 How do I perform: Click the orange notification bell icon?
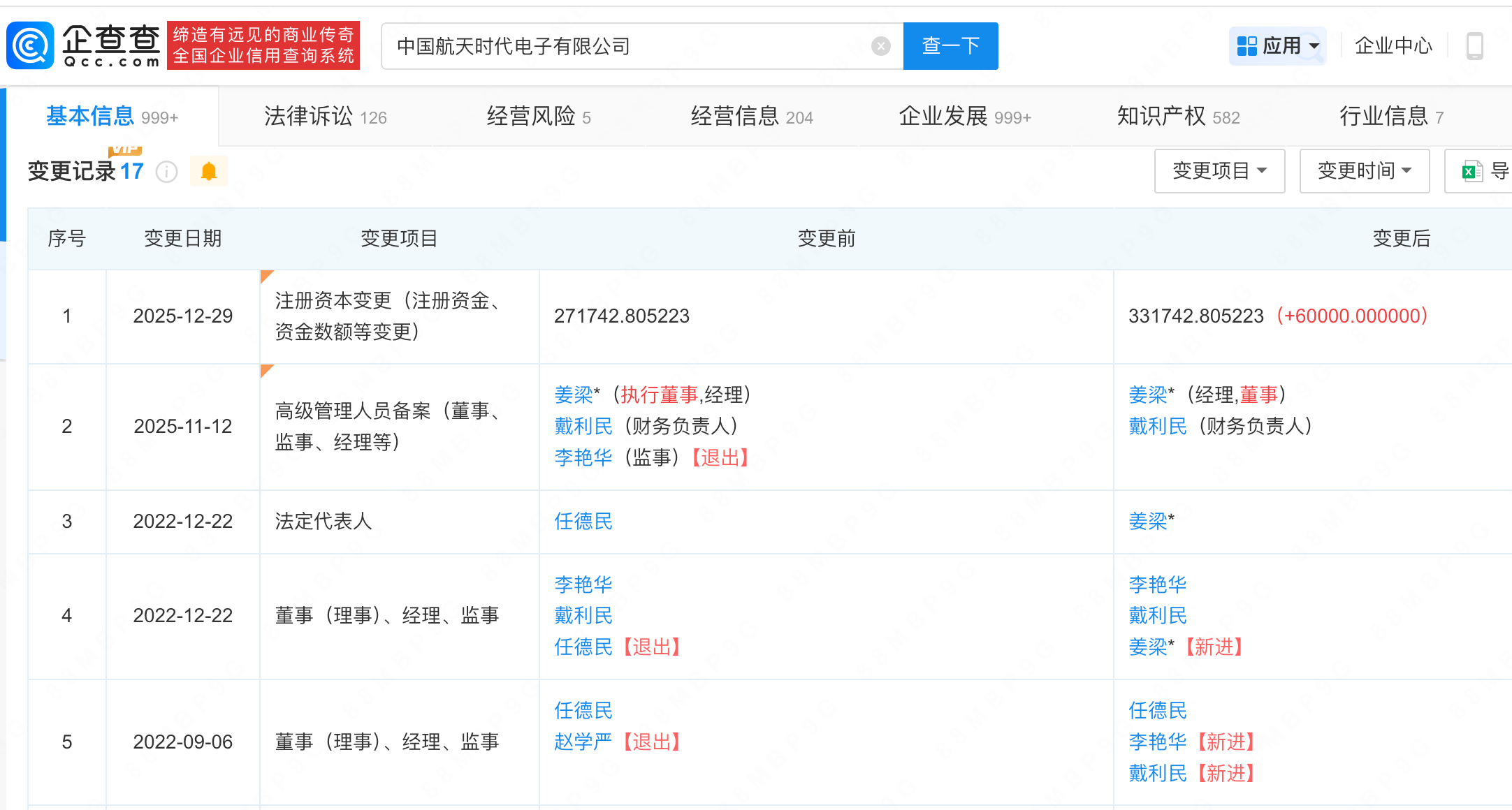[x=208, y=171]
